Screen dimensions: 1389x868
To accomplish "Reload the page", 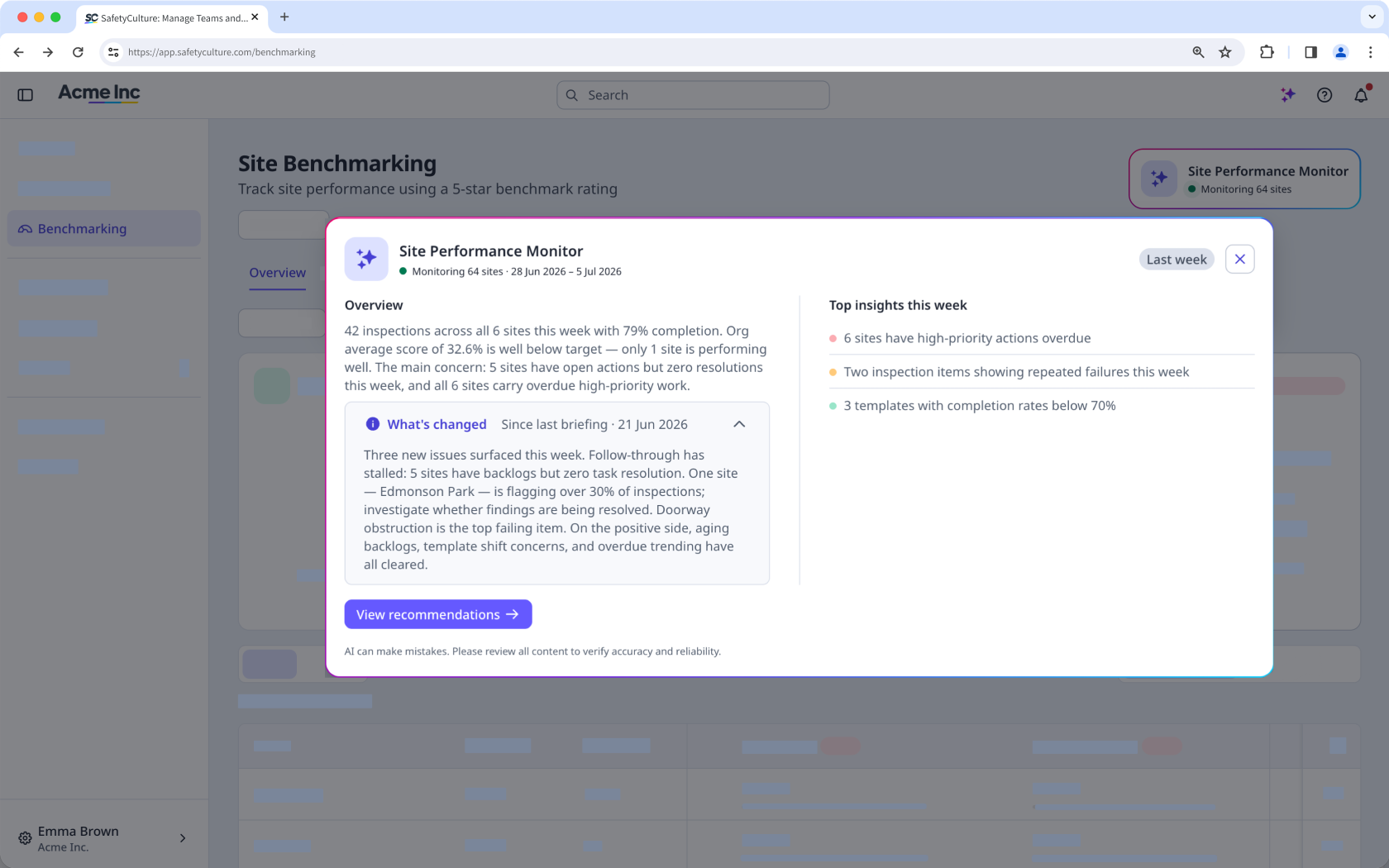I will pos(78,52).
